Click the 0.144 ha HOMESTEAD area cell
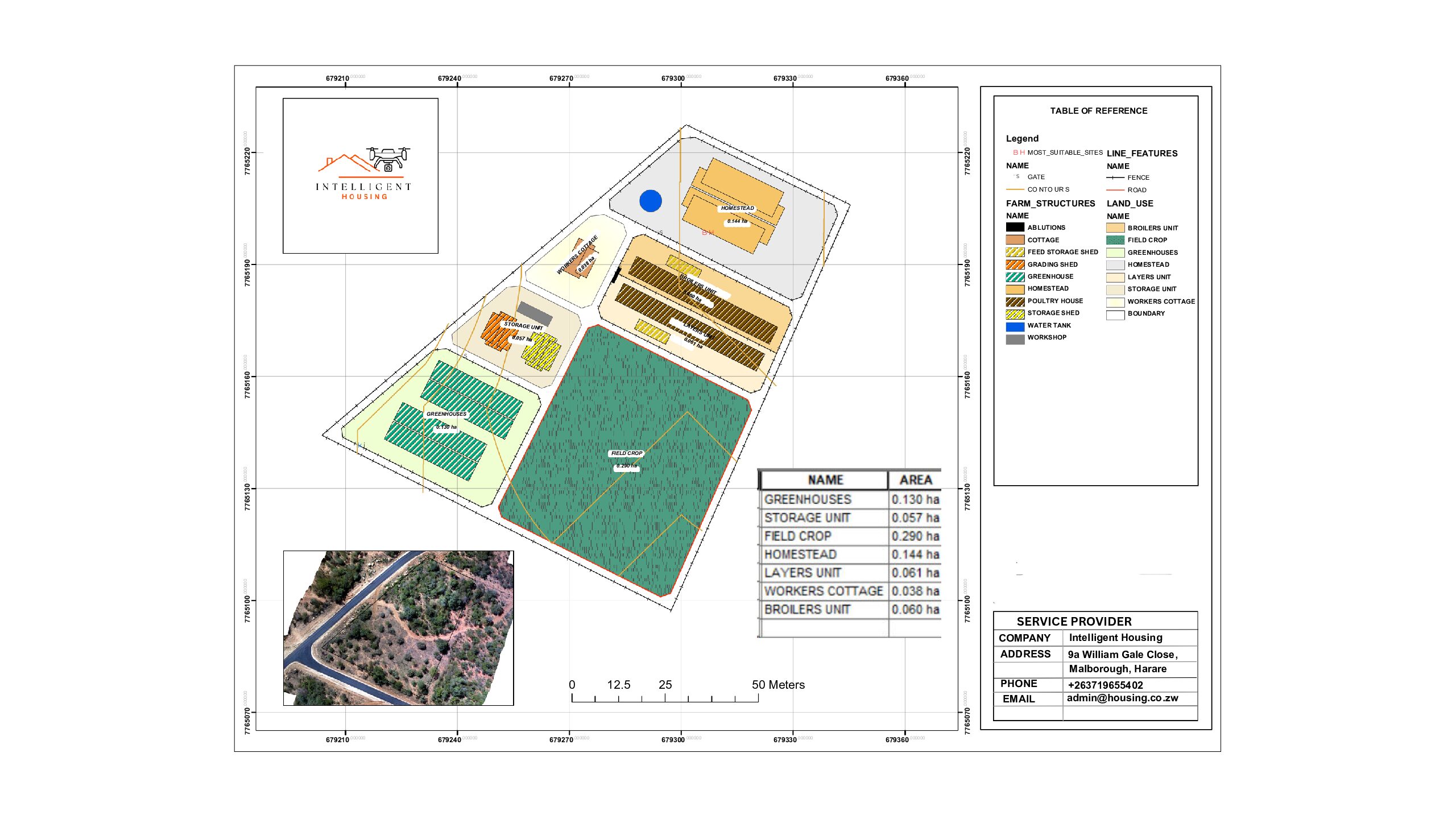 pos(915,554)
